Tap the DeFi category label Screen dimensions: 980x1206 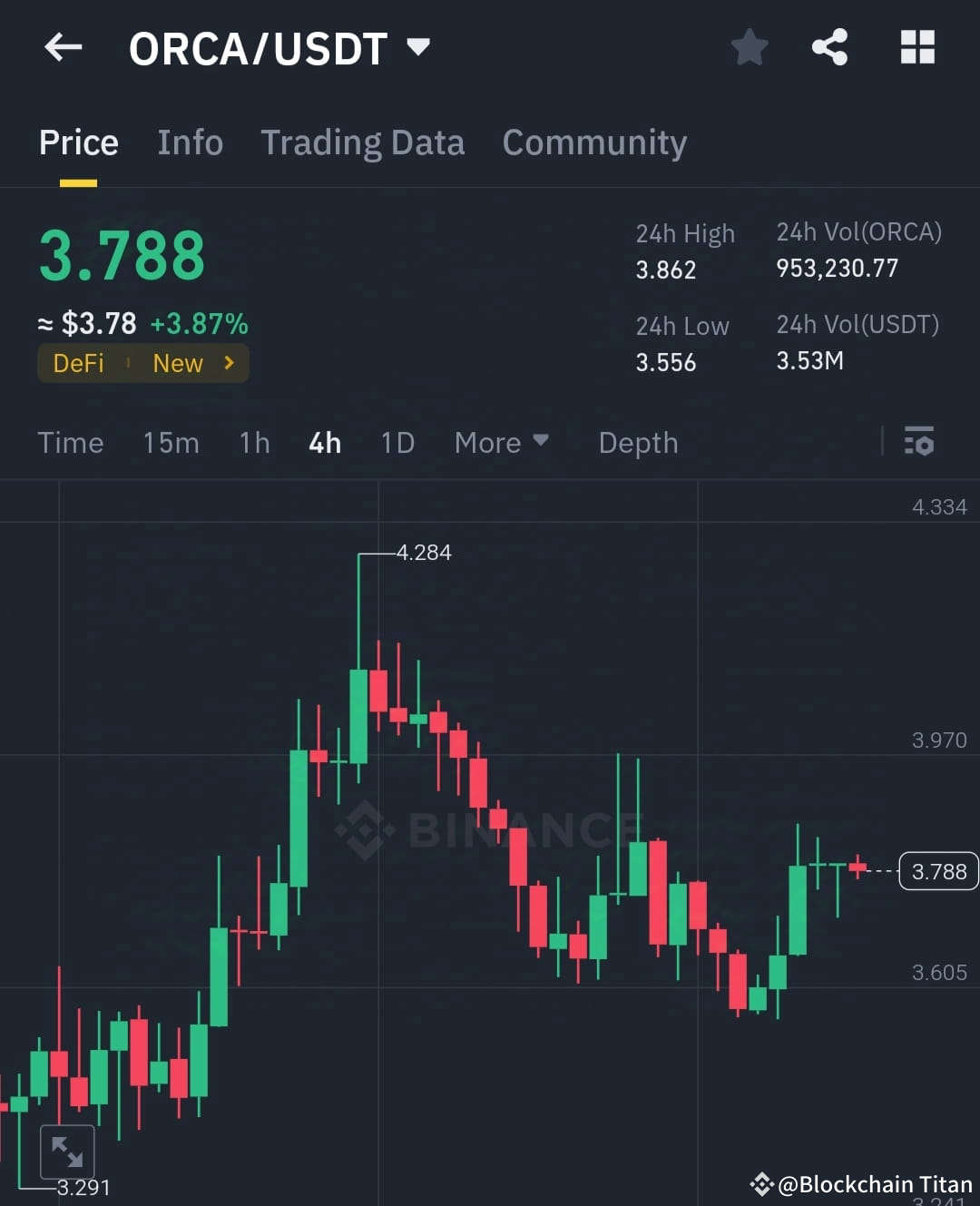[x=78, y=363]
